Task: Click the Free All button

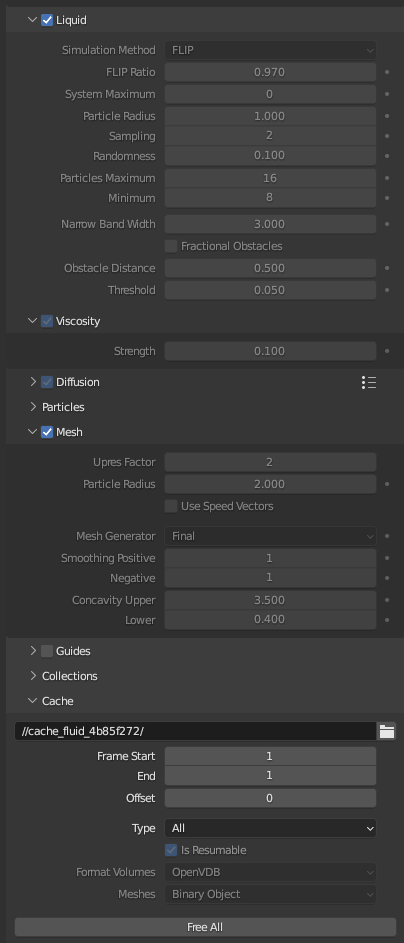Action: click(205, 927)
